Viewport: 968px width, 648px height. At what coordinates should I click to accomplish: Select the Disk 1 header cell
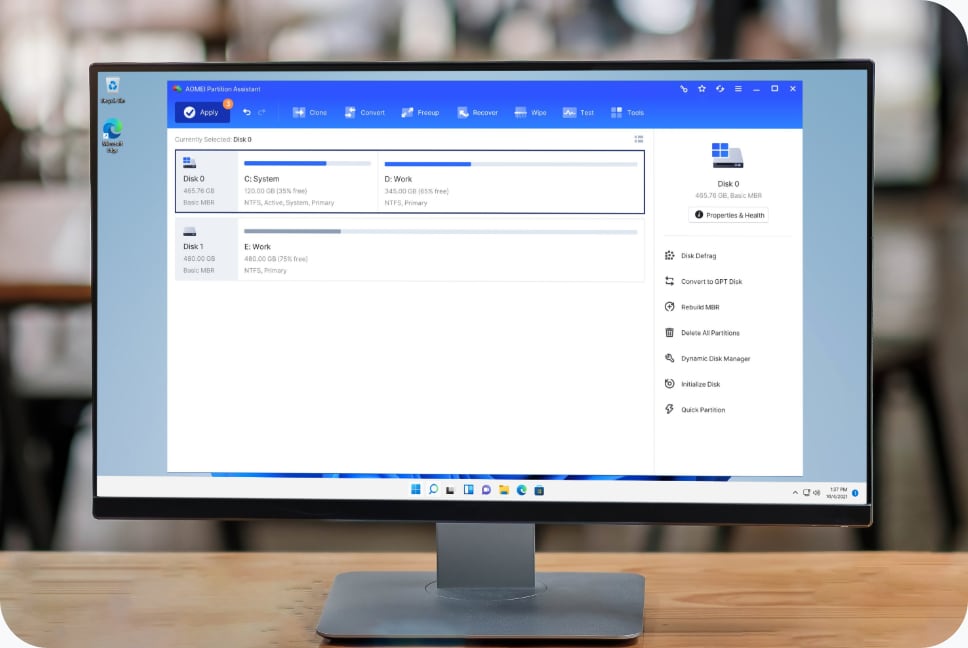[207, 250]
